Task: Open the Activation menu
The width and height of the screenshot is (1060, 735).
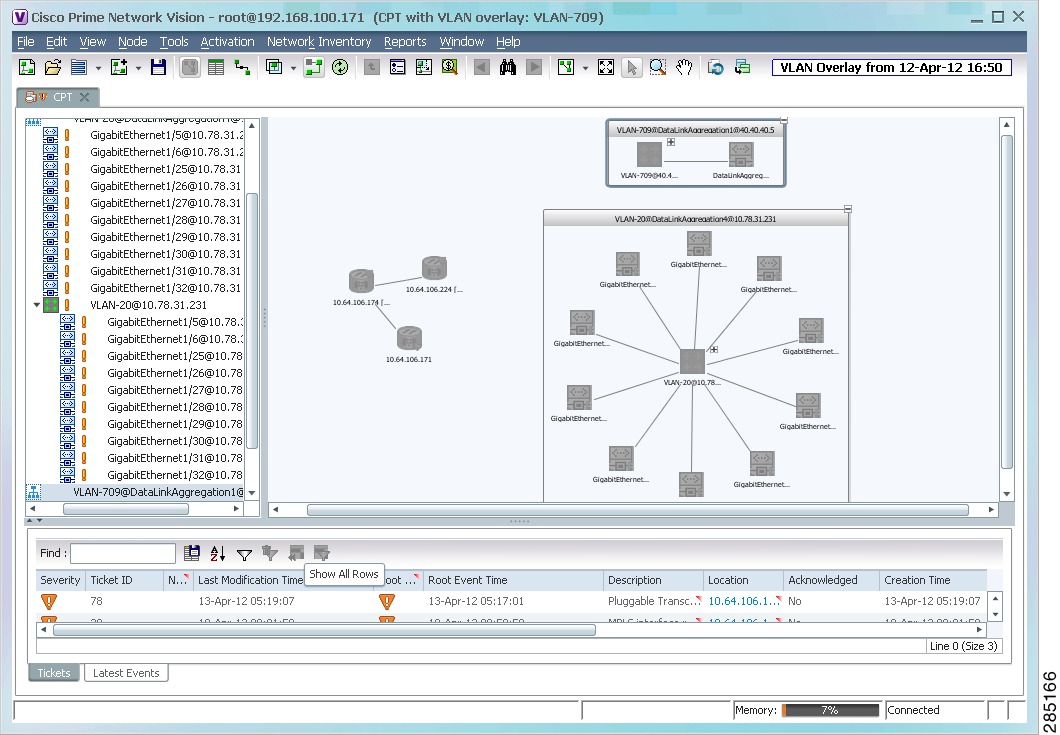Action: coord(227,41)
